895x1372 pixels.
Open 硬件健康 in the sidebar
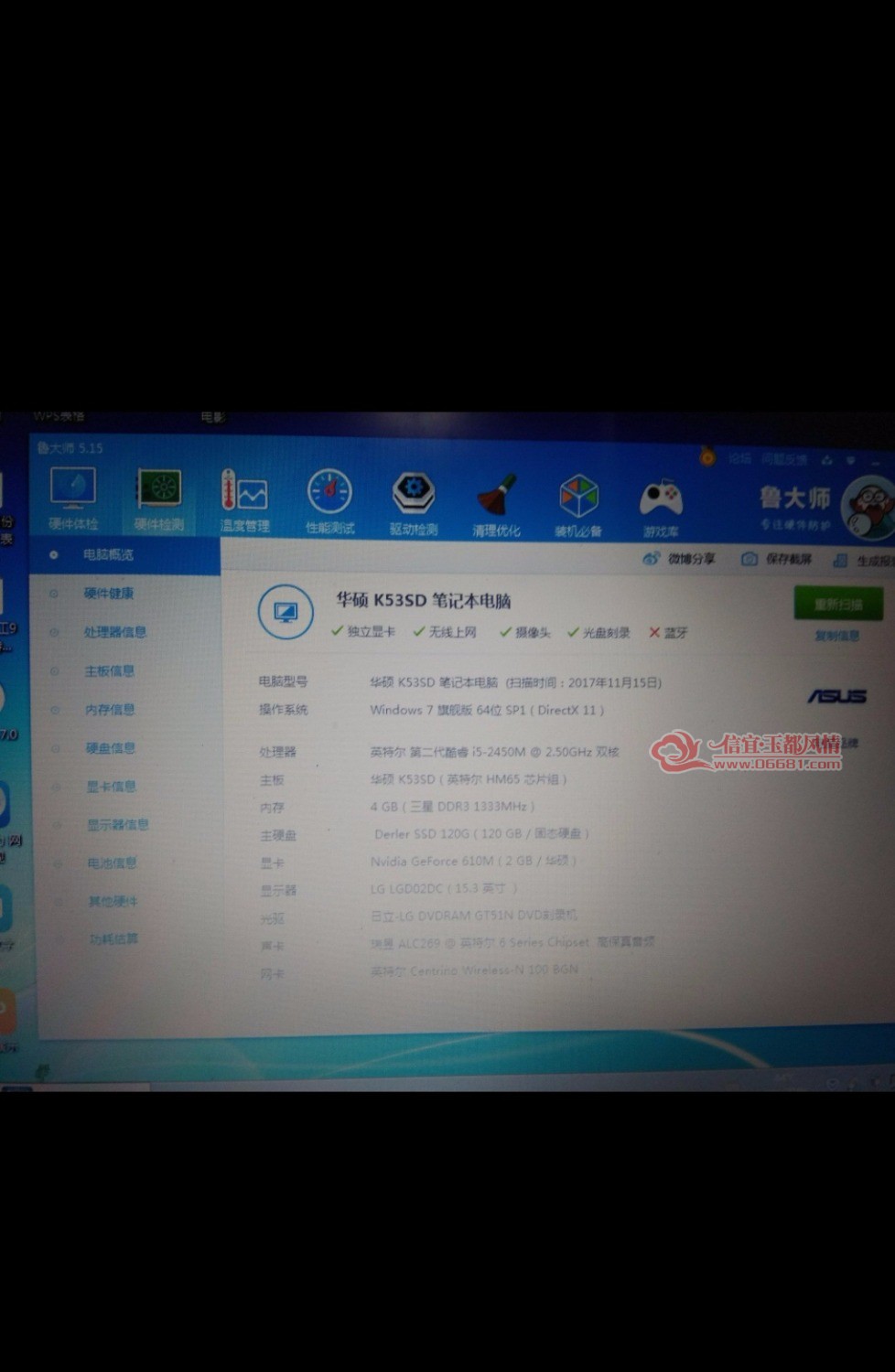(109, 594)
